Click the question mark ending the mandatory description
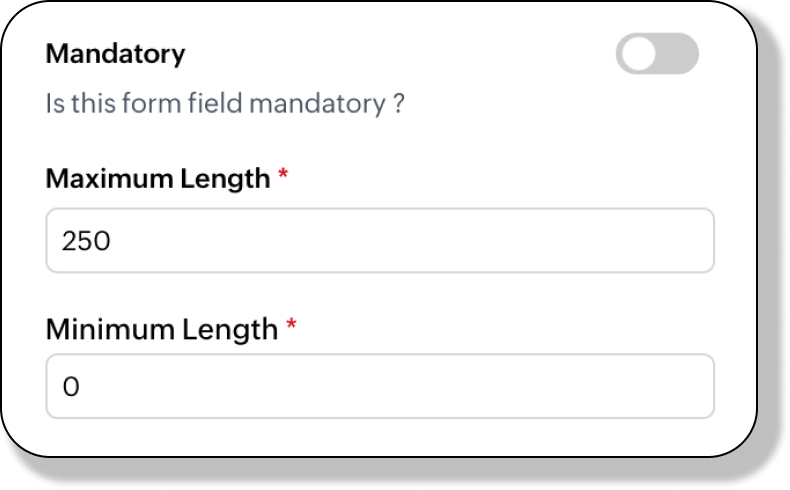The height and width of the screenshot is (490, 790). click(398, 103)
